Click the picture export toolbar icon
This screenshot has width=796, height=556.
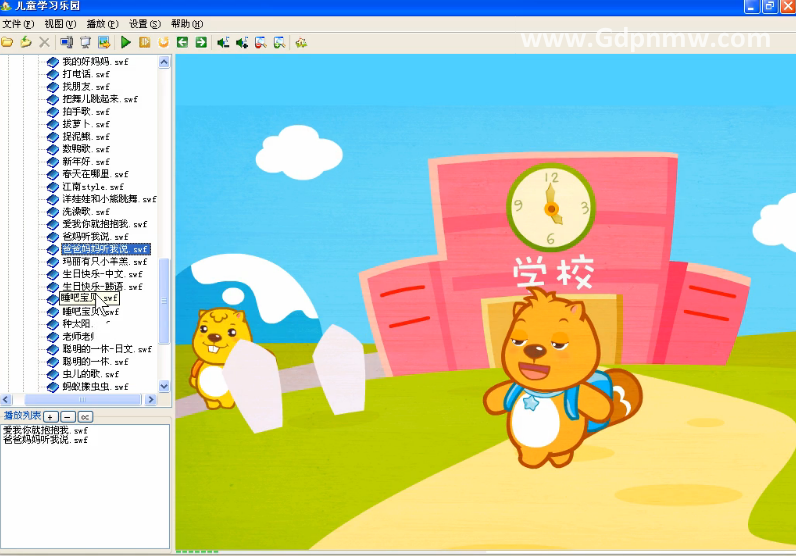104,42
